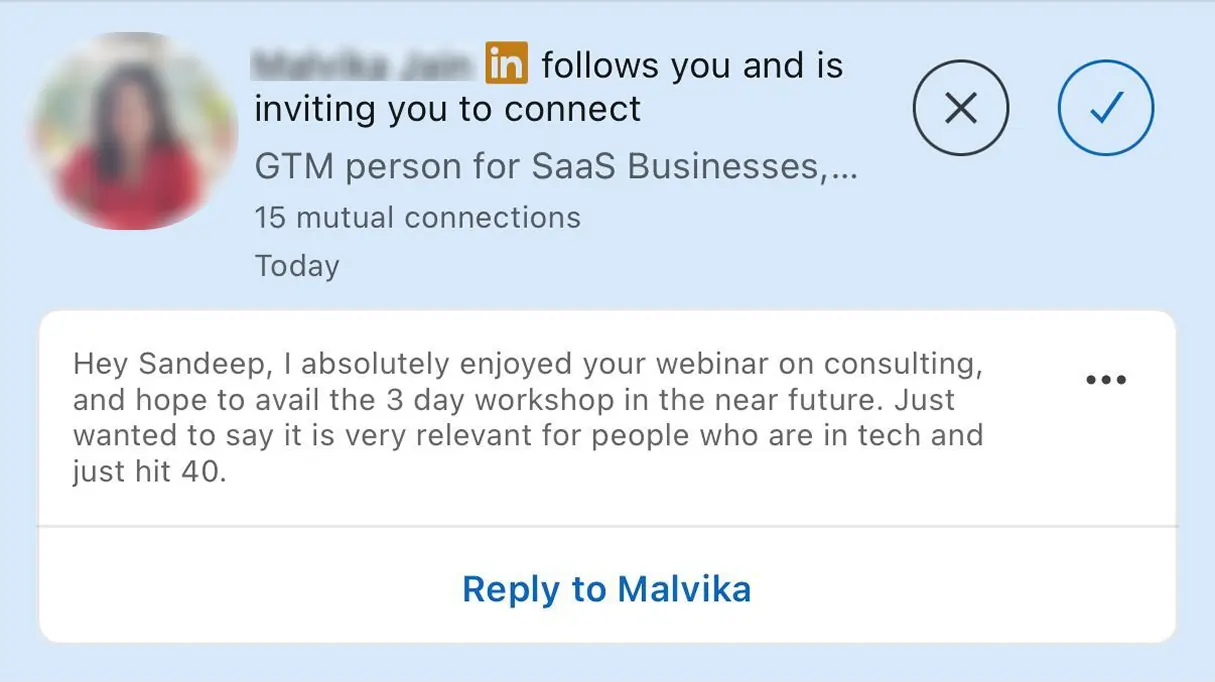Accept the invitation using the checkmark
1215x682 pixels.
point(1105,108)
